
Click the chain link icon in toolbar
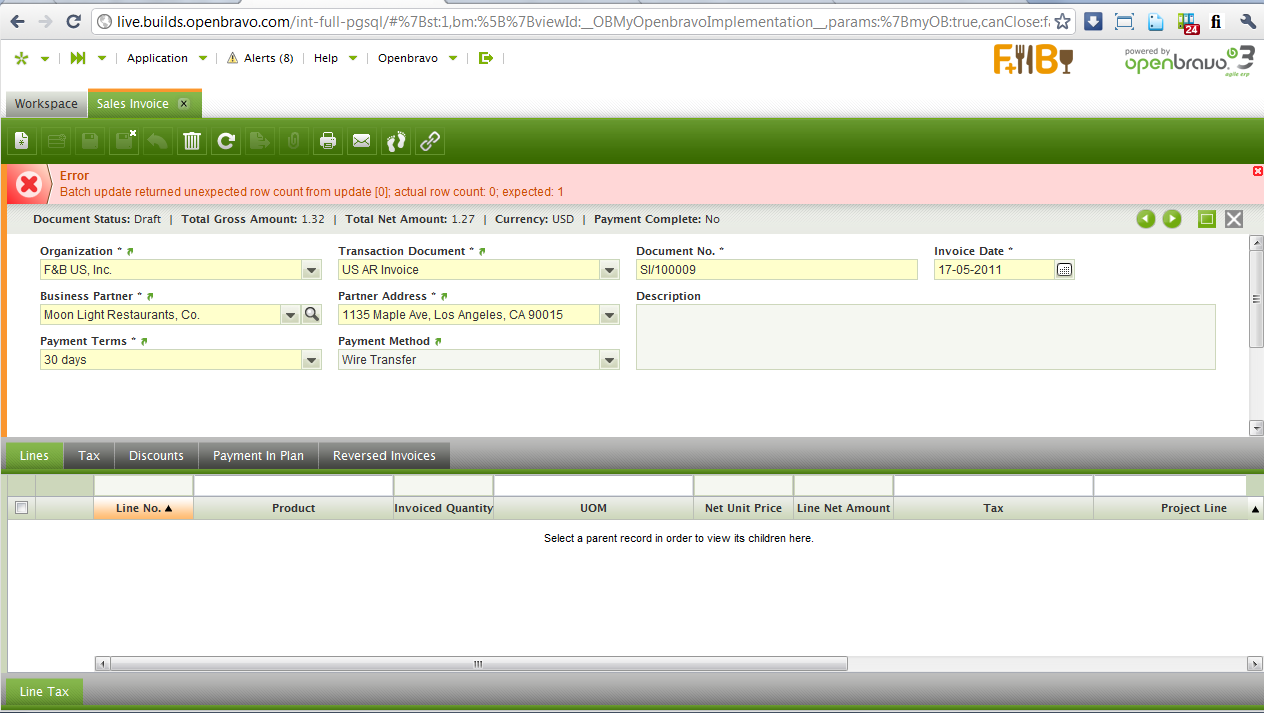430,142
